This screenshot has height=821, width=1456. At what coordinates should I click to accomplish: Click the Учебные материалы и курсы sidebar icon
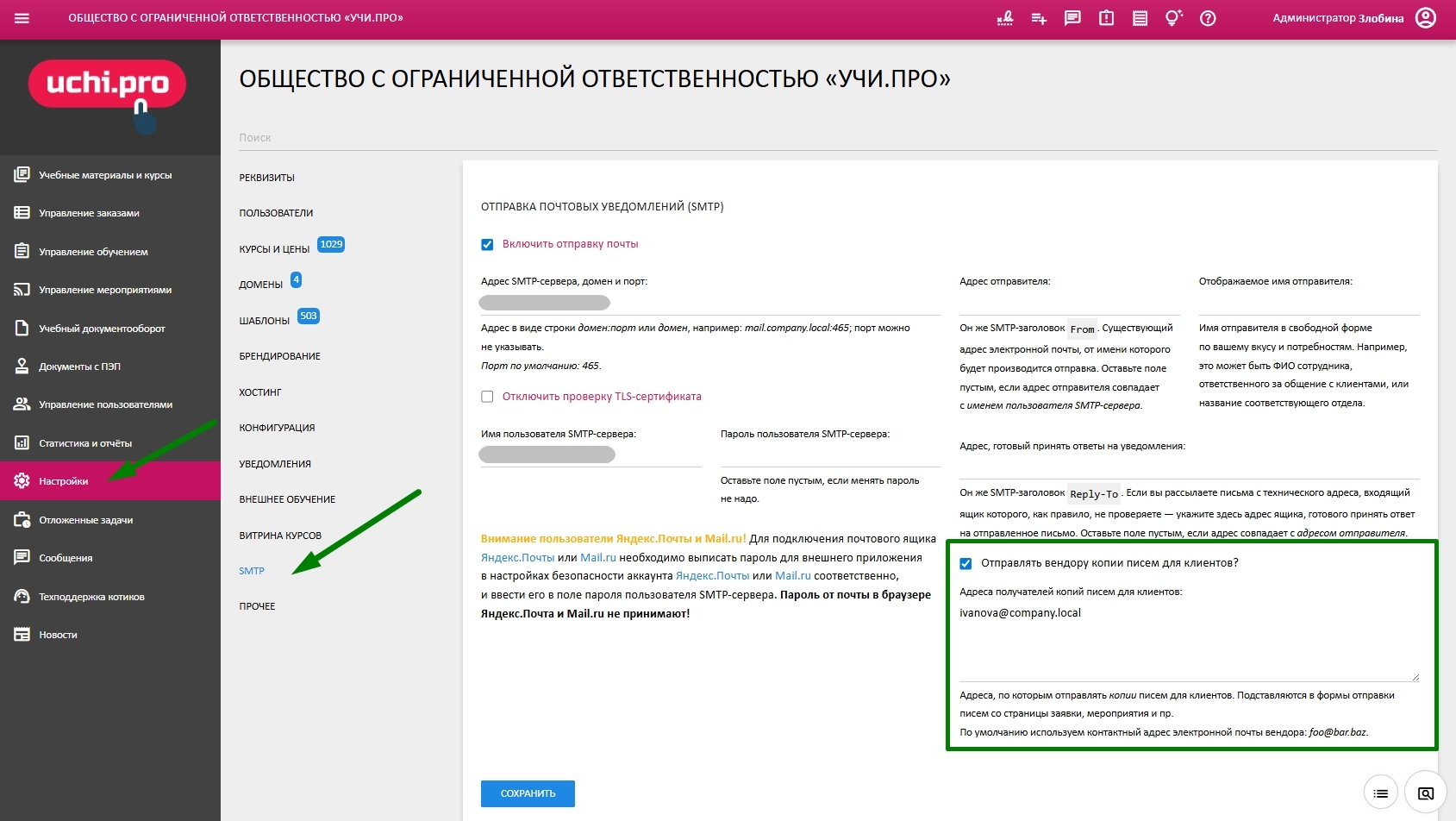[22, 175]
